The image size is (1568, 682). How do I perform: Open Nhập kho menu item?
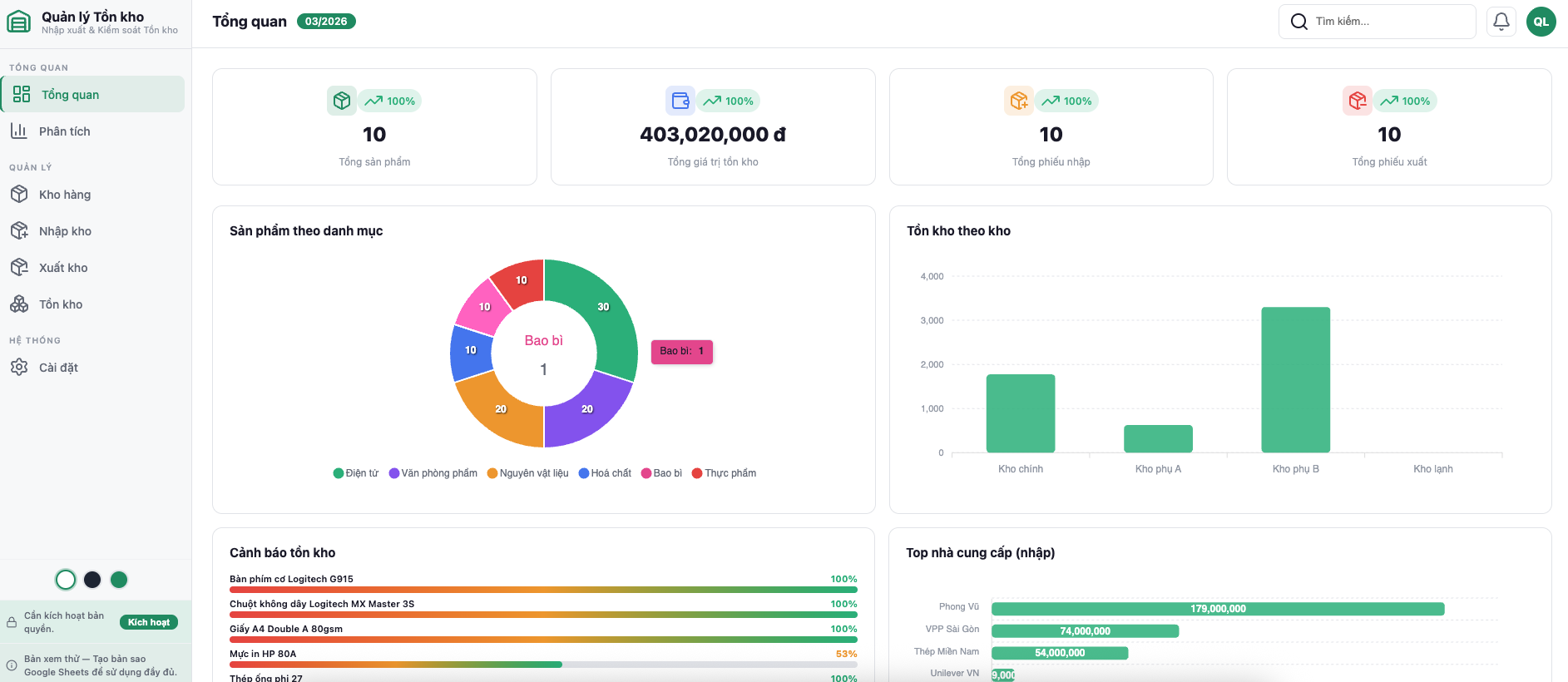pyautogui.click(x=65, y=231)
